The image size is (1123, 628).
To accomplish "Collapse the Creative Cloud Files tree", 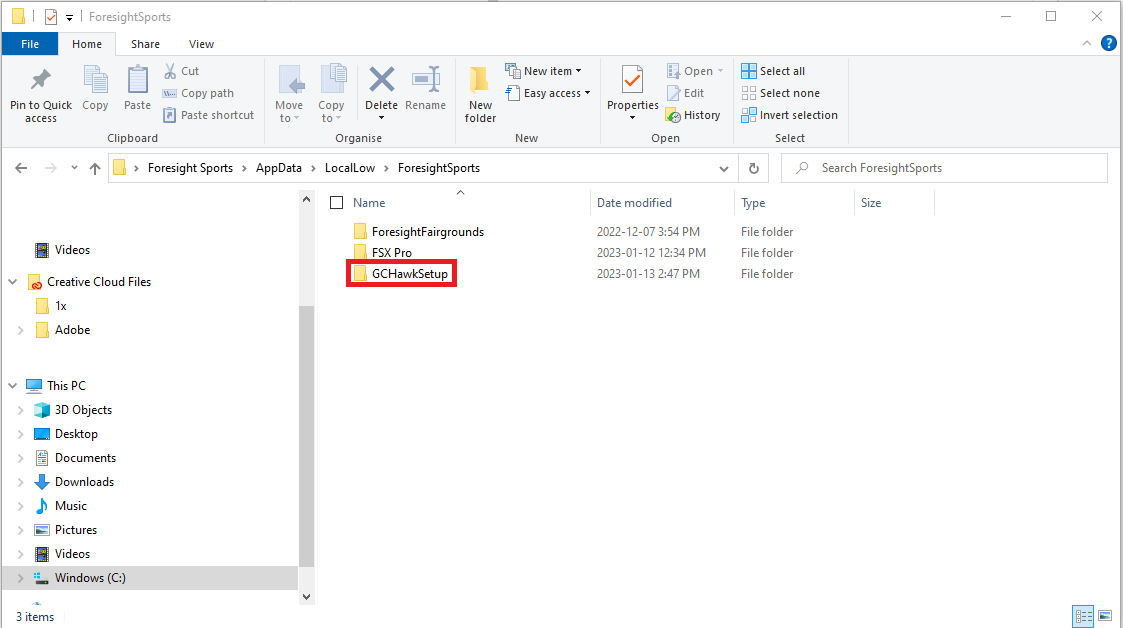I will (13, 282).
